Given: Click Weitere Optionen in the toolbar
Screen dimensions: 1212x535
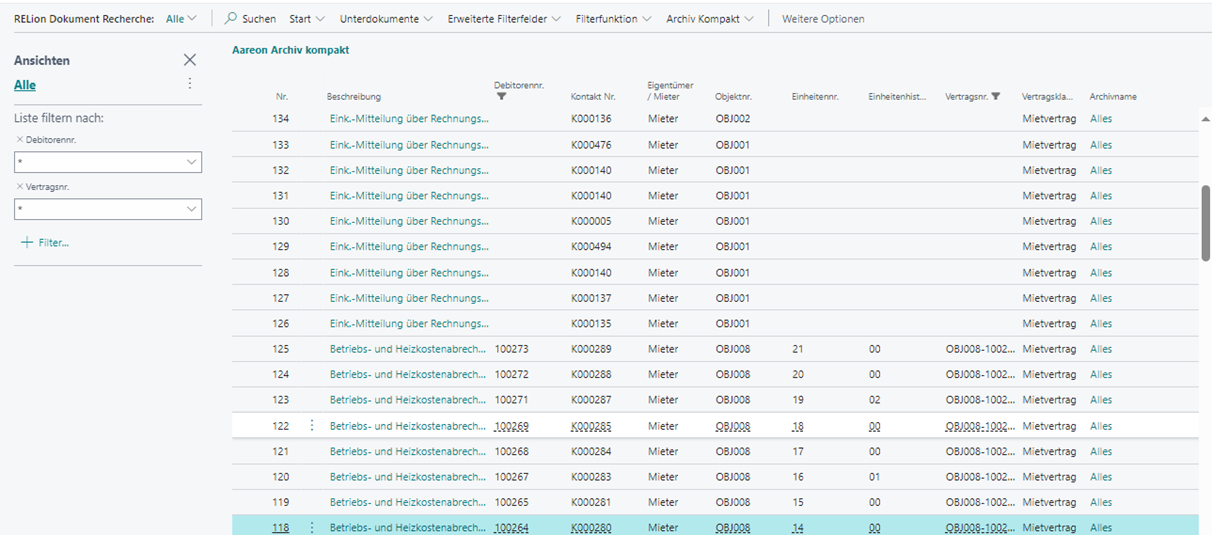Looking at the screenshot, I should 823,19.
